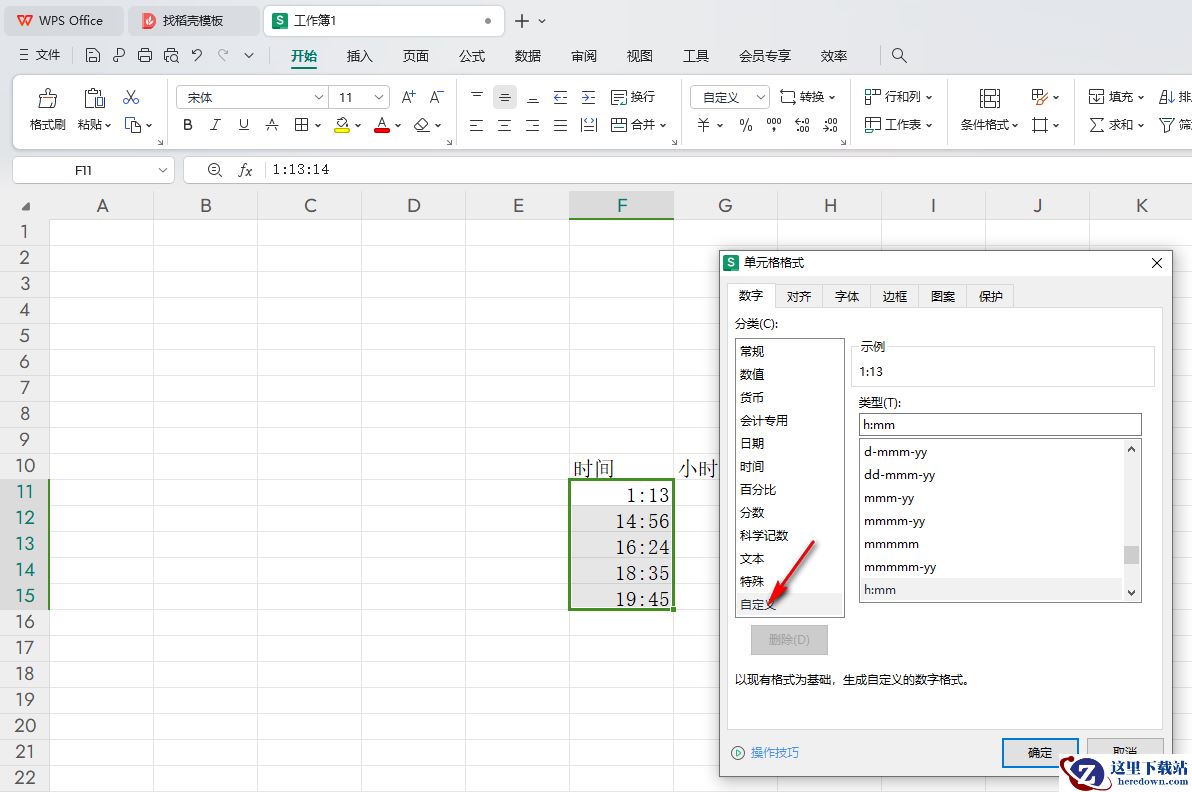The image size is (1192, 792).
Task: Click the Print Preview icon
Action: 171,55
